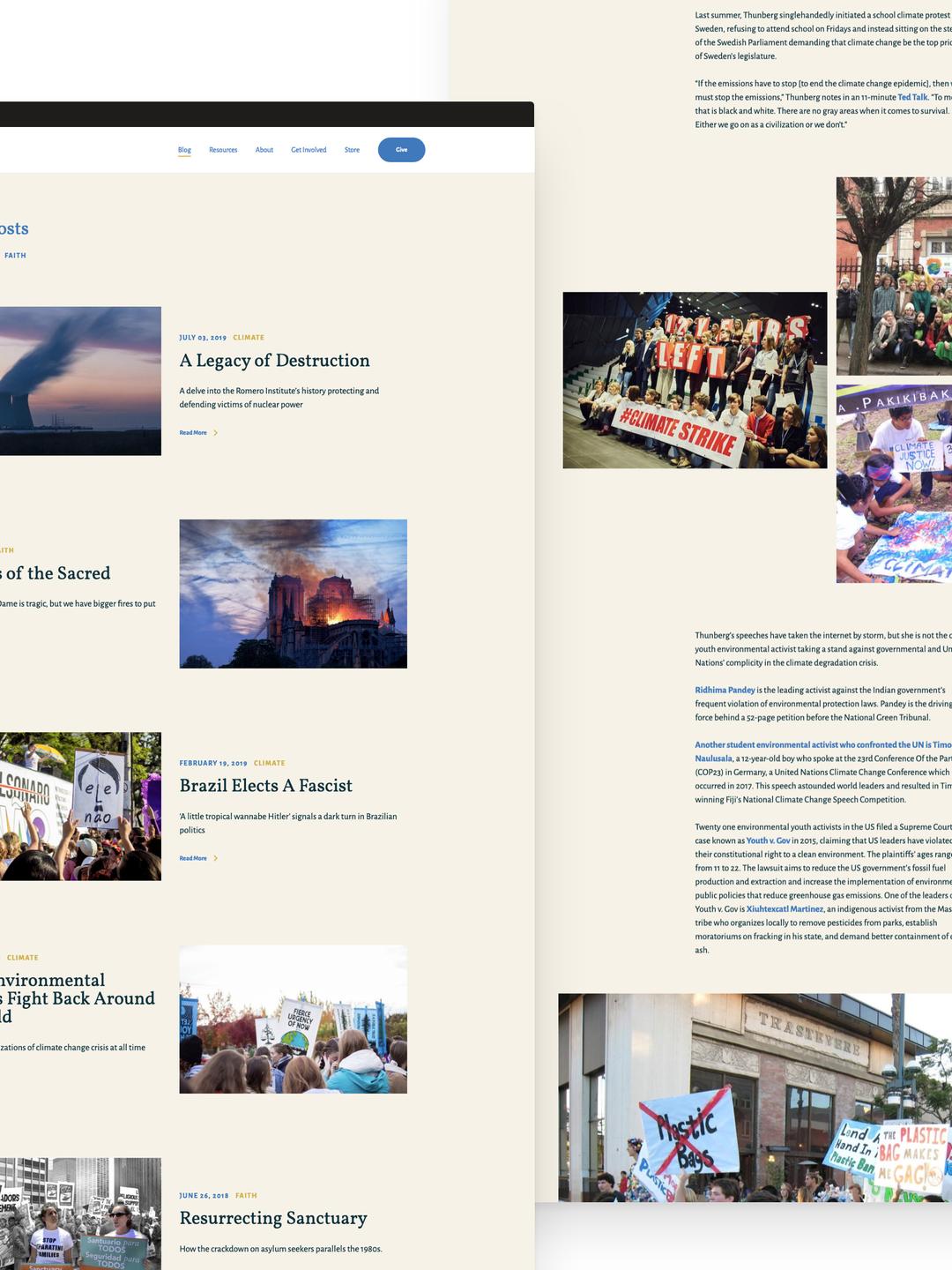Open 'A Legacy of Destruction' post title
Screen dimensions: 952x1270
[x=274, y=361]
